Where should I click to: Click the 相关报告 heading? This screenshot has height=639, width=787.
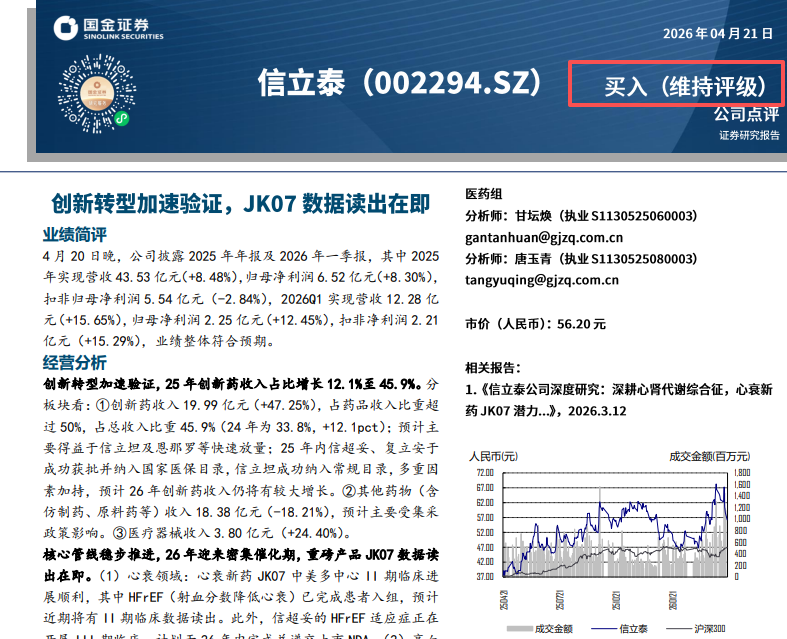[x=493, y=368]
